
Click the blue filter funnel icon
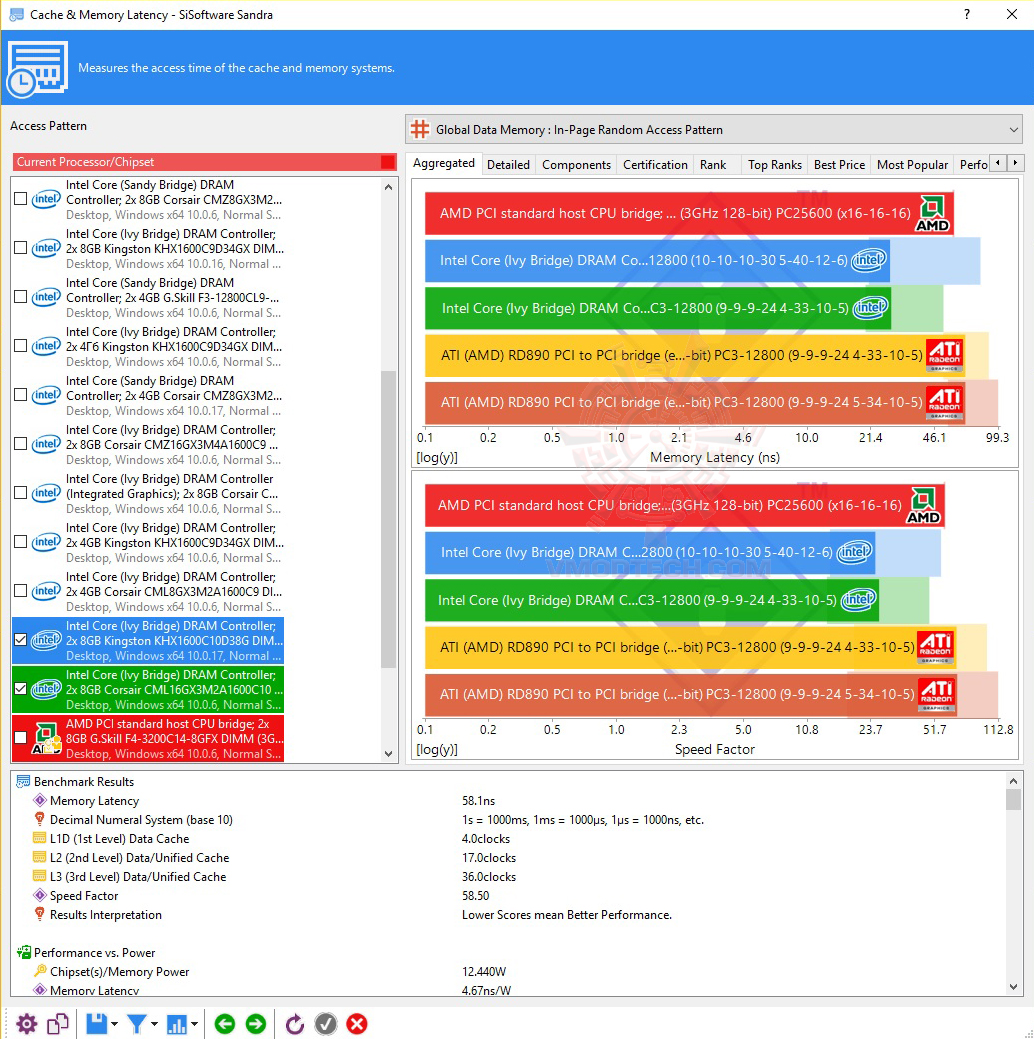(137, 1024)
